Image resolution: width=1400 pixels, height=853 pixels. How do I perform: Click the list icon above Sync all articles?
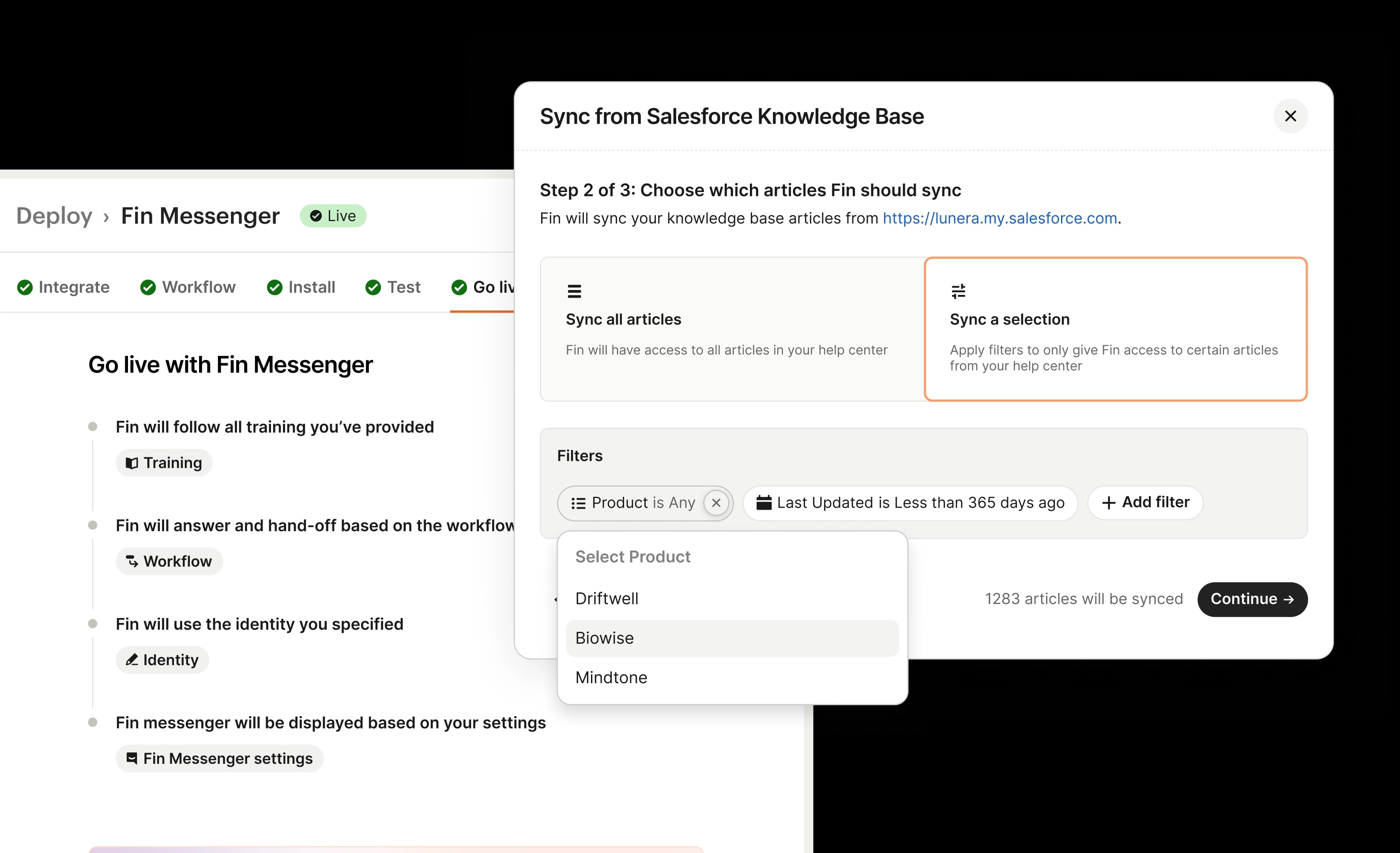point(574,291)
